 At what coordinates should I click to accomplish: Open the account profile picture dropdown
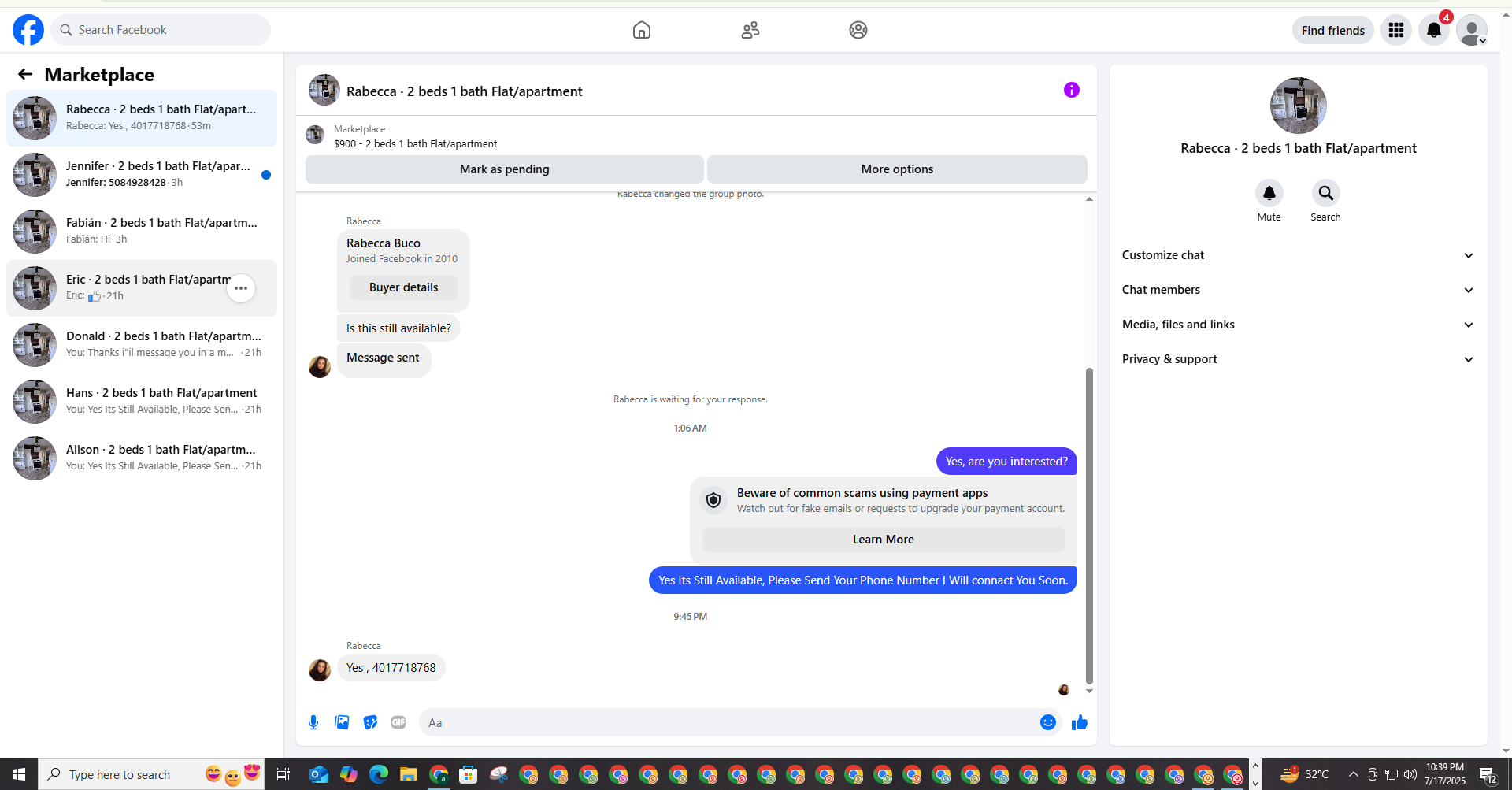(x=1472, y=30)
